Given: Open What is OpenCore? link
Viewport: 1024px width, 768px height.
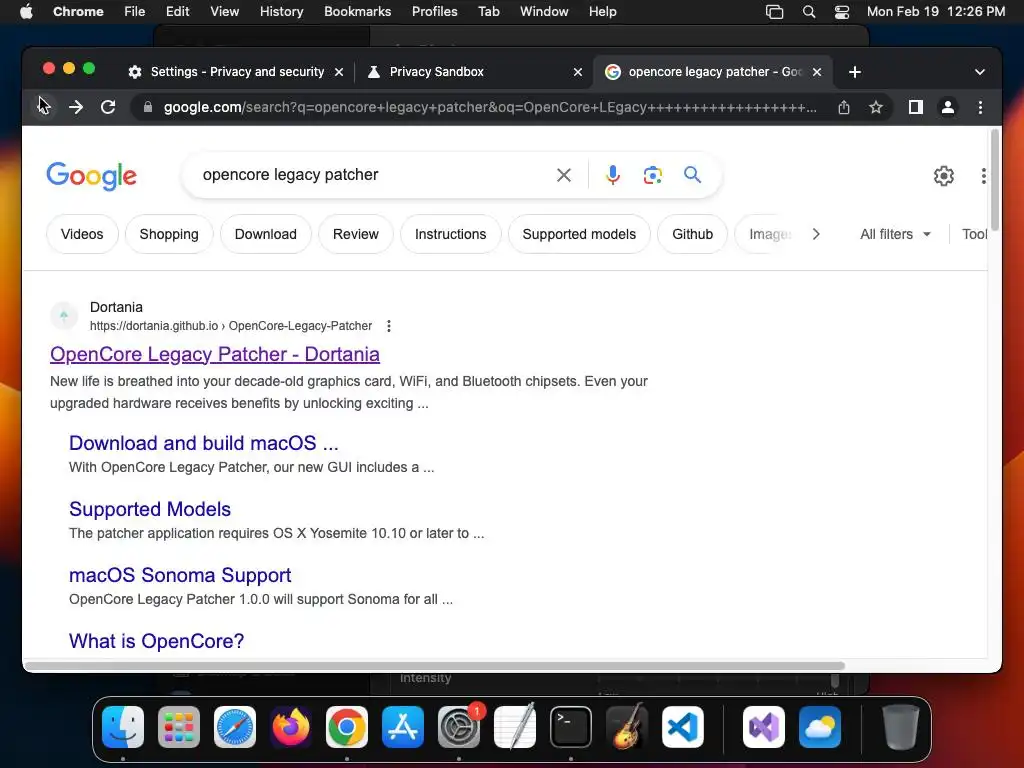Looking at the screenshot, I should (157, 641).
